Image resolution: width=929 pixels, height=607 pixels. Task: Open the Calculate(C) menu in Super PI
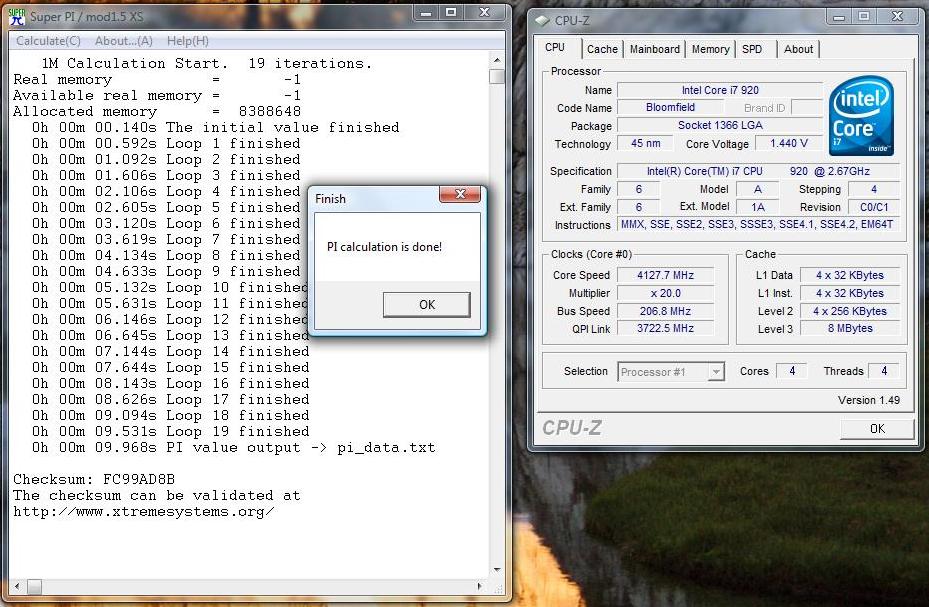(x=48, y=41)
